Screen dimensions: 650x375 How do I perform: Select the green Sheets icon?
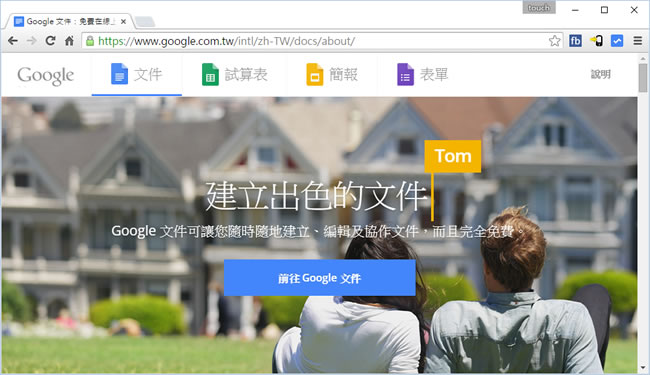point(210,74)
